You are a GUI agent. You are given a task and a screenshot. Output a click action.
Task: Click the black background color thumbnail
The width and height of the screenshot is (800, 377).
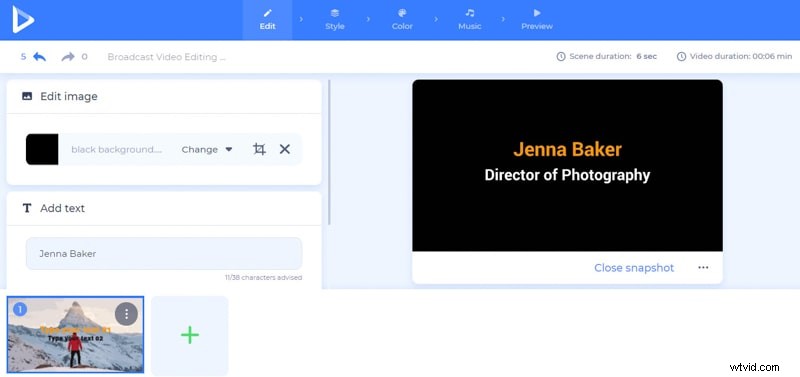(x=42, y=149)
